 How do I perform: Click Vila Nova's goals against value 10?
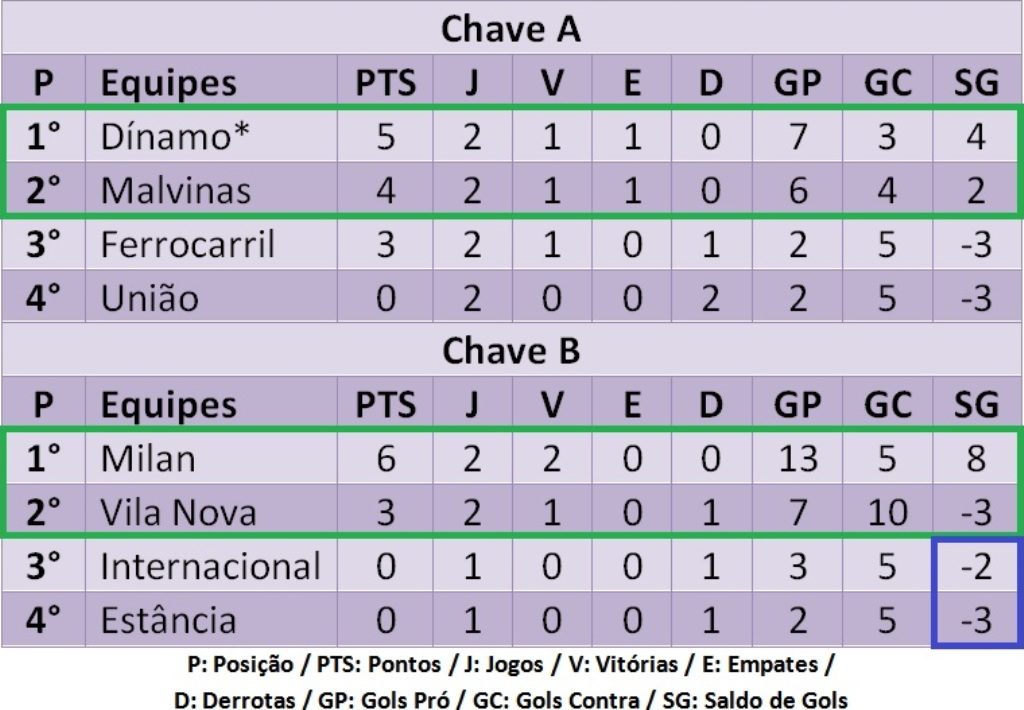coord(887,513)
